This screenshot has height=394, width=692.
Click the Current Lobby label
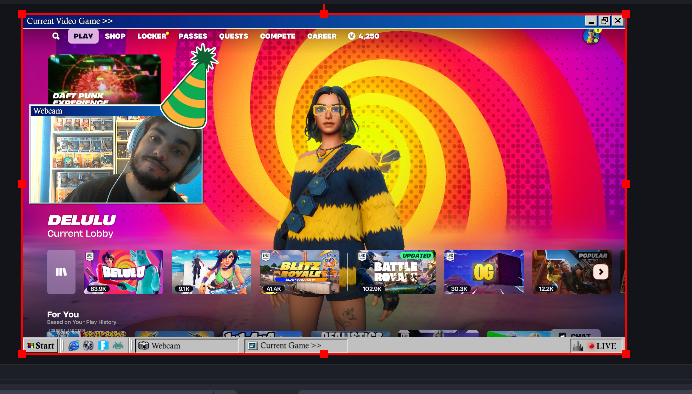pyautogui.click(x=80, y=234)
